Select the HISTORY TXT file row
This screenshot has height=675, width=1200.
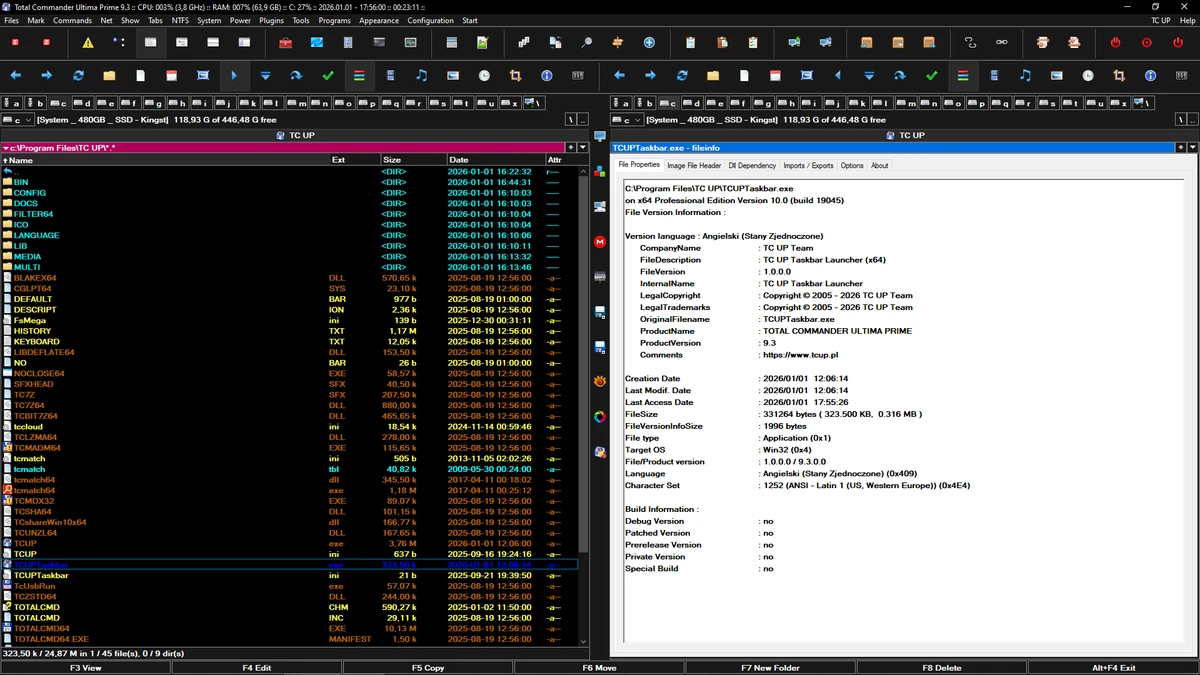pyautogui.click(x=289, y=331)
